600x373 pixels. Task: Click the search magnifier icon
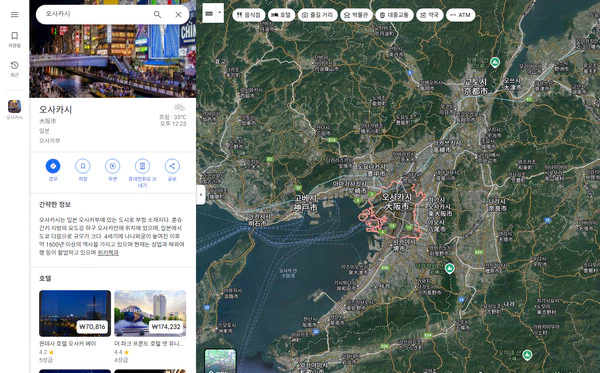pyautogui.click(x=157, y=15)
